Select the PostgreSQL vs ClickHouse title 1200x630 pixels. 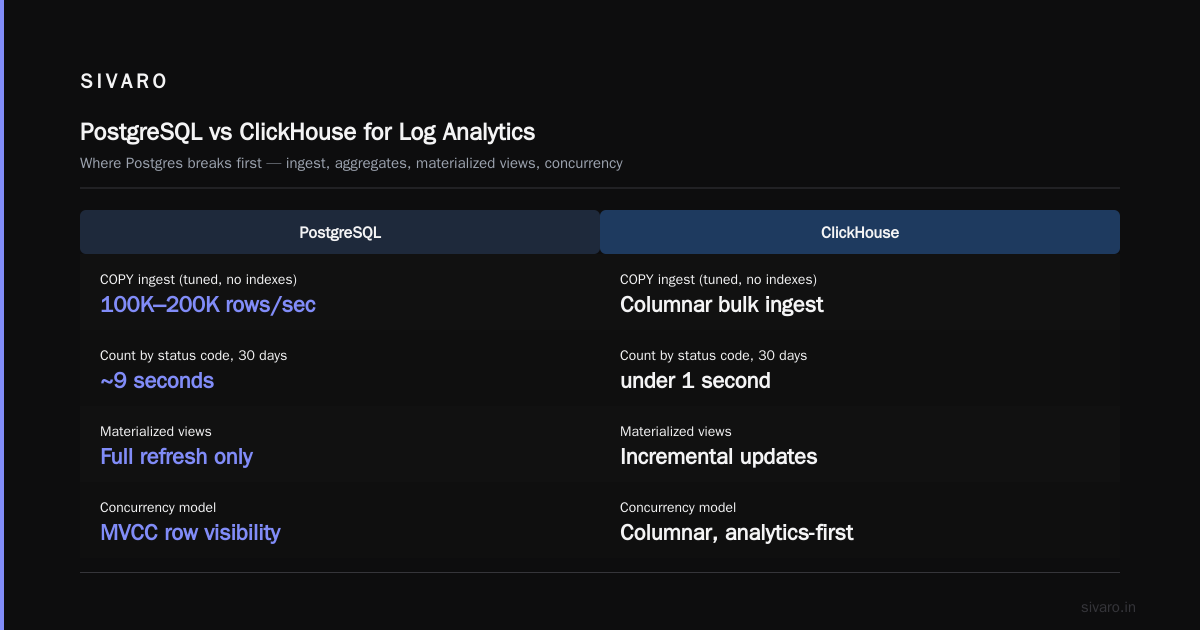307,131
